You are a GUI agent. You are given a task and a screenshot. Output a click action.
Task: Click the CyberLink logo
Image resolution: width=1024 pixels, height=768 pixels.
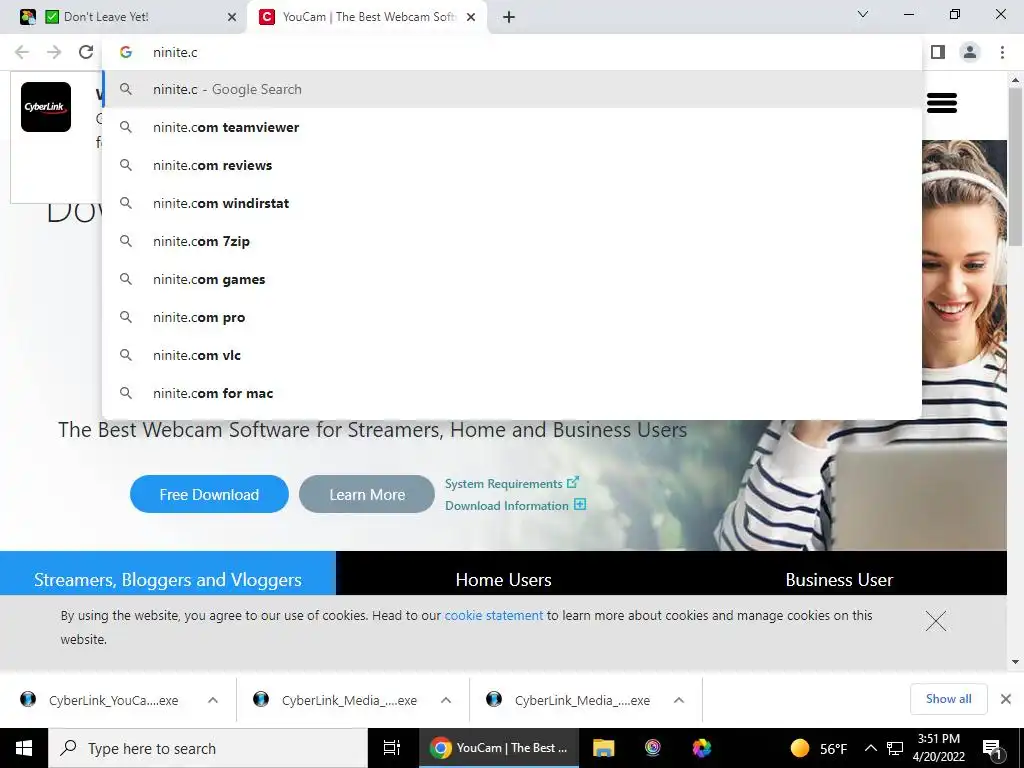[46, 107]
